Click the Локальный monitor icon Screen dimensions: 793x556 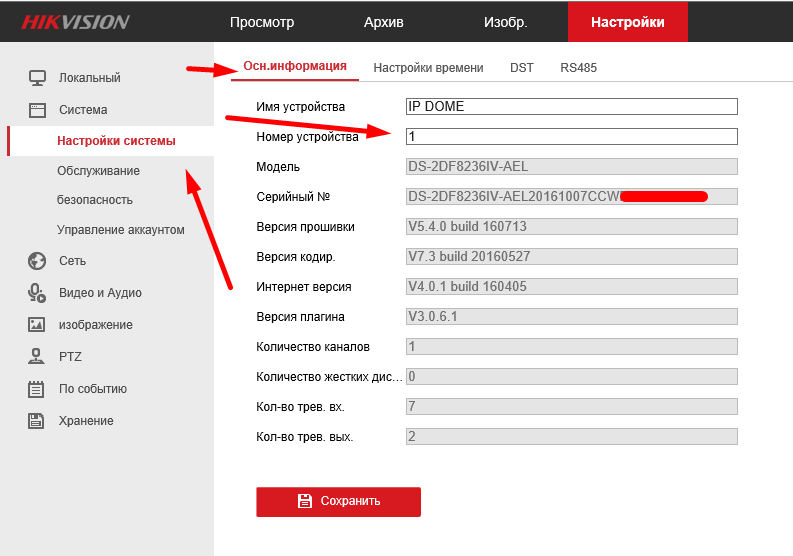click(37, 78)
